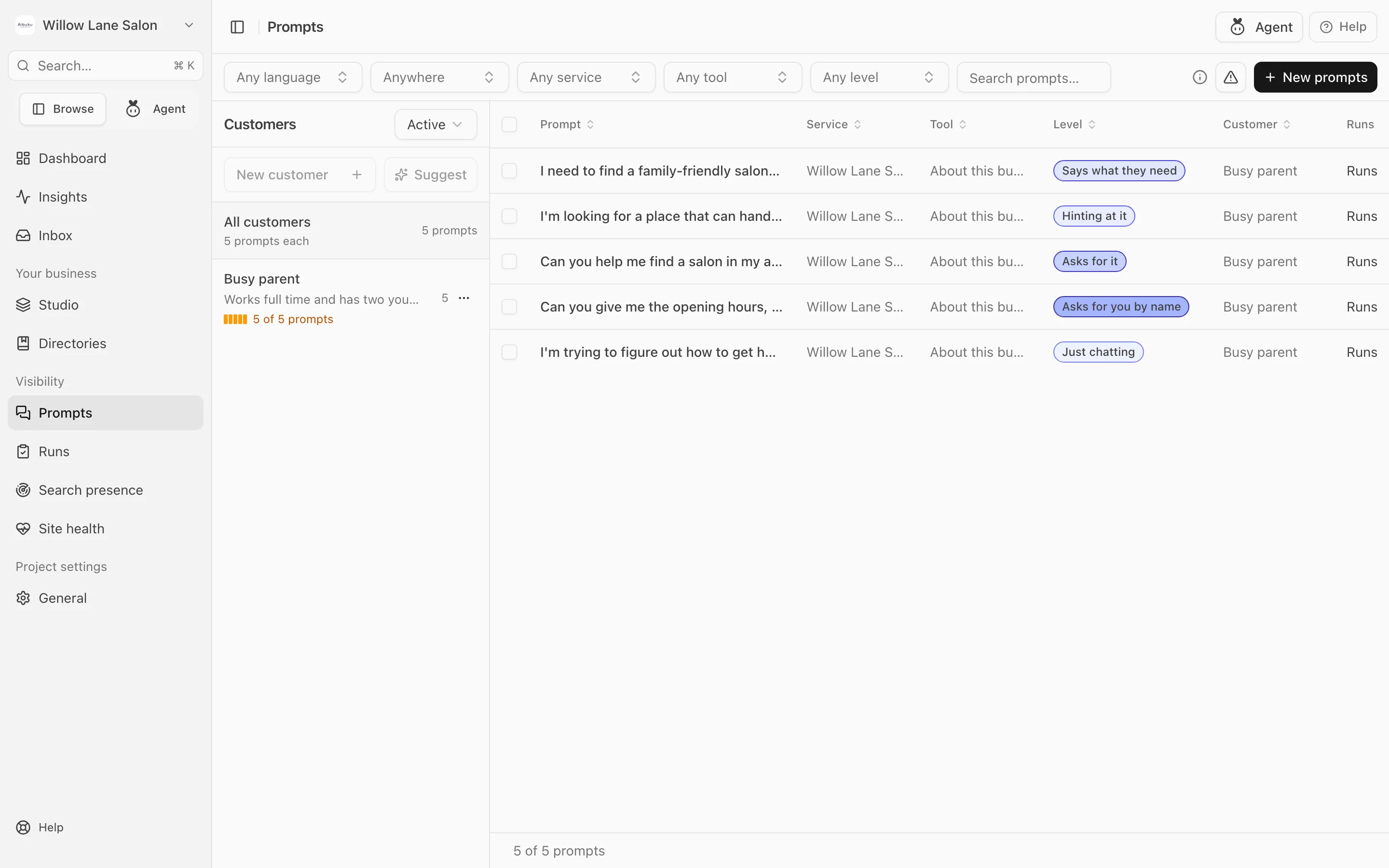
Task: Click the sidebar Search field
Action: [106, 66]
